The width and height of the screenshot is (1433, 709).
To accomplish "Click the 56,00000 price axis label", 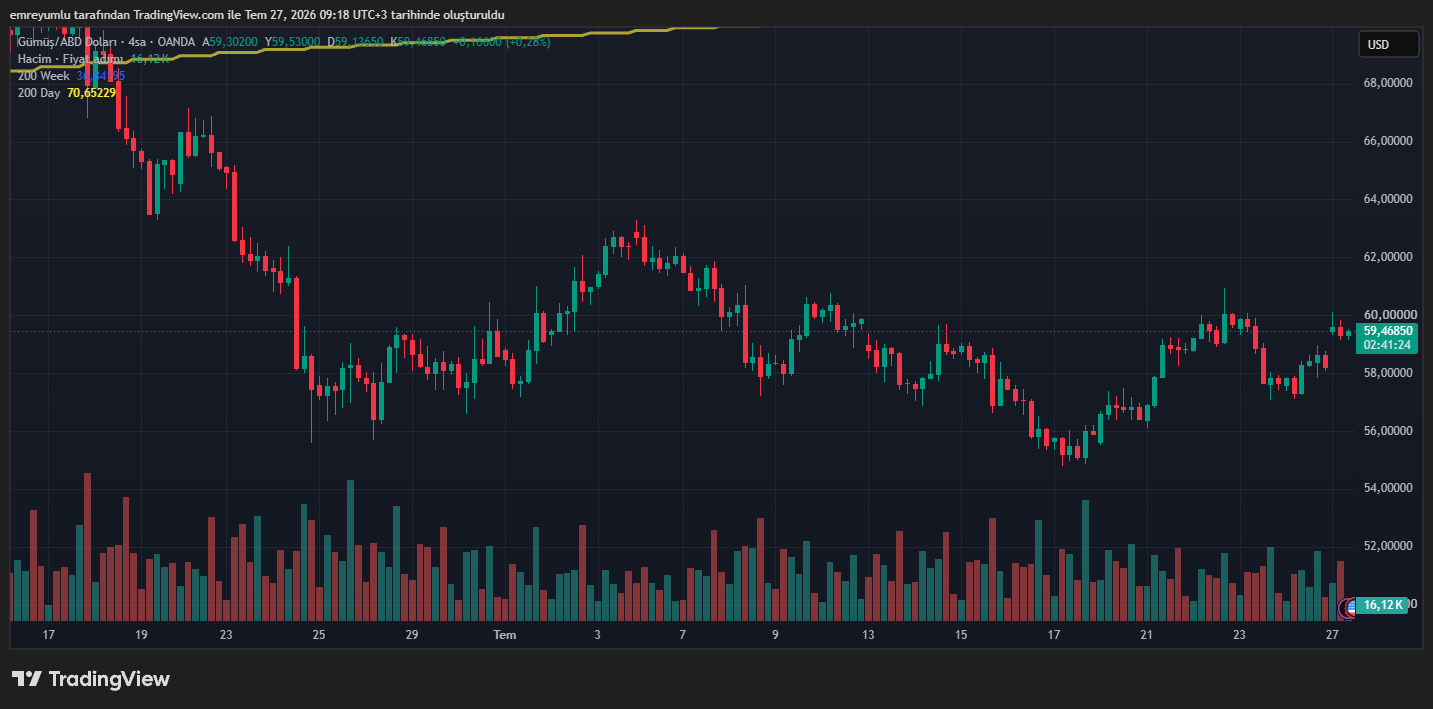I will (1388, 431).
